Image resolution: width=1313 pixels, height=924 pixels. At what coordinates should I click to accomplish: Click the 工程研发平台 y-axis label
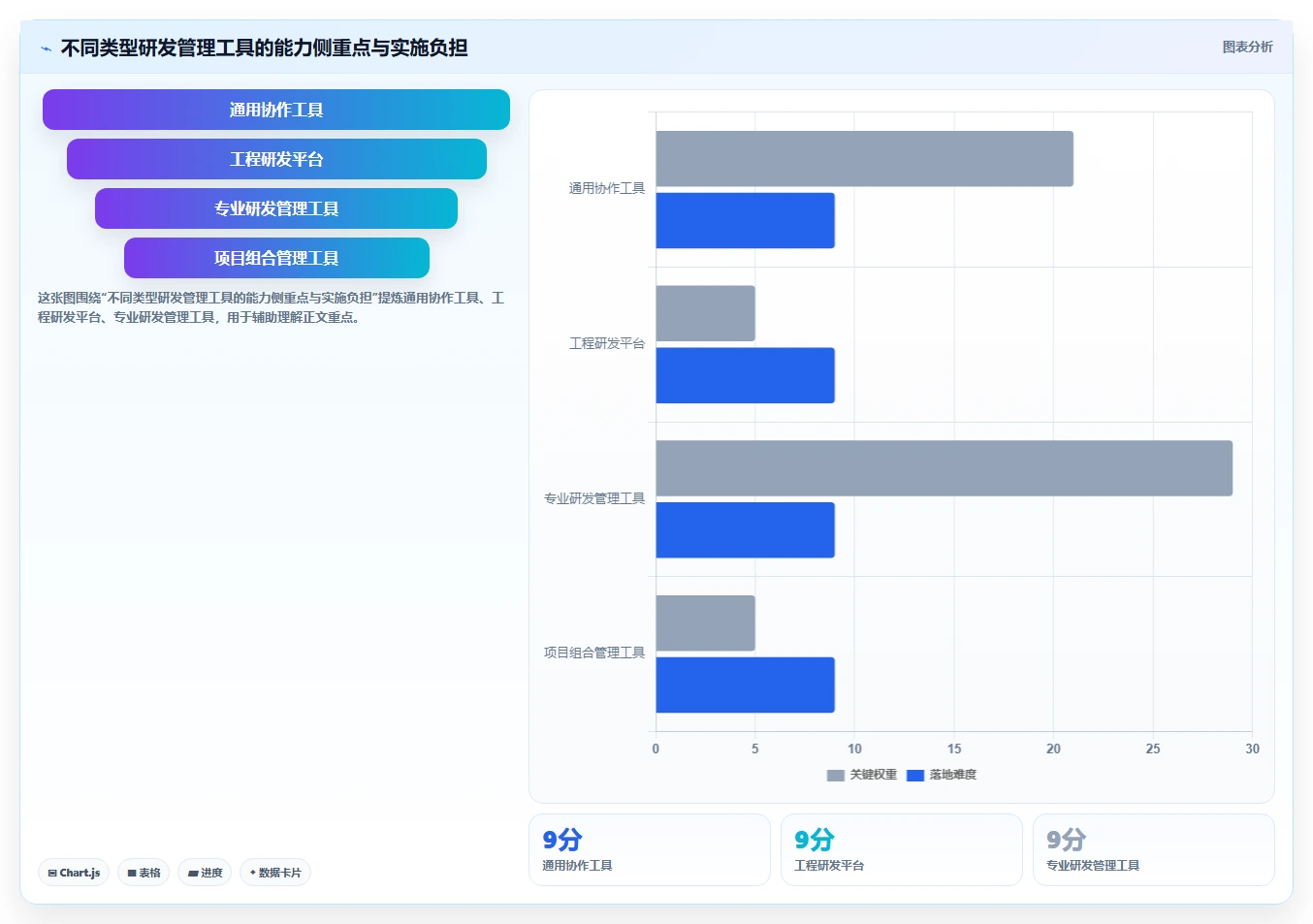[607, 344]
